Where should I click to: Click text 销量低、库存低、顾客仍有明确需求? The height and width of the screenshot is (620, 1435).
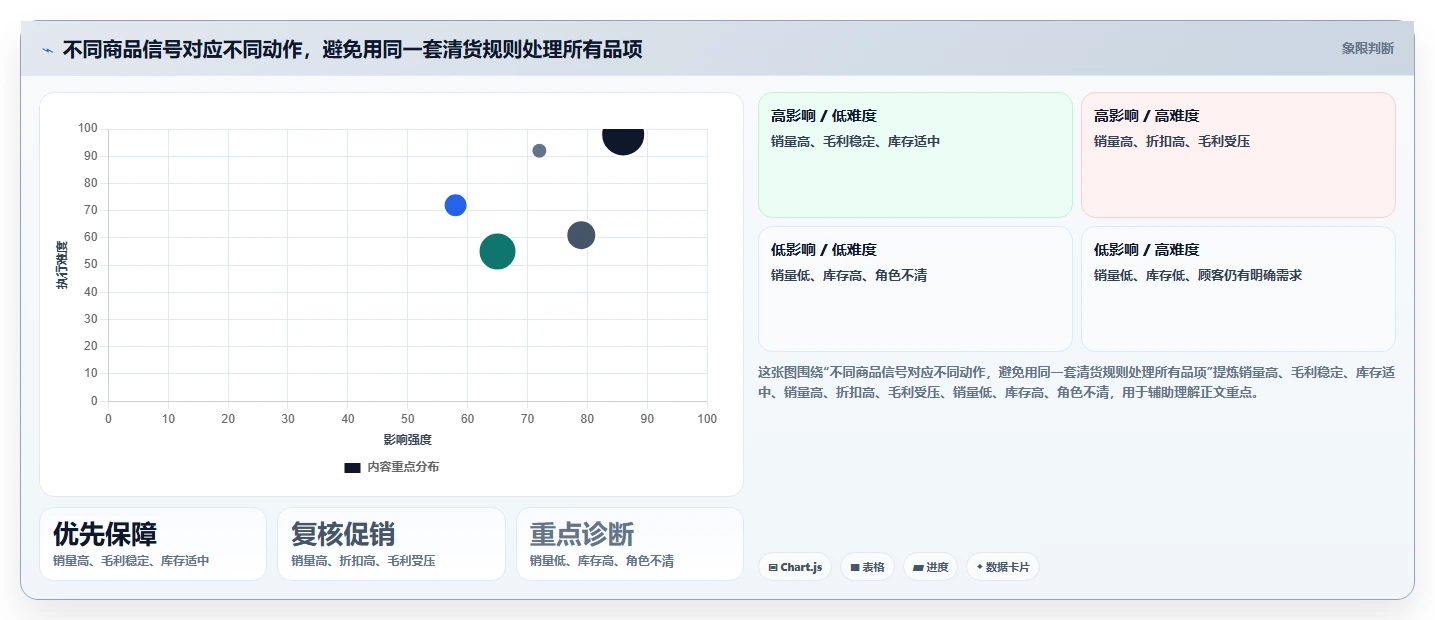coord(1198,275)
